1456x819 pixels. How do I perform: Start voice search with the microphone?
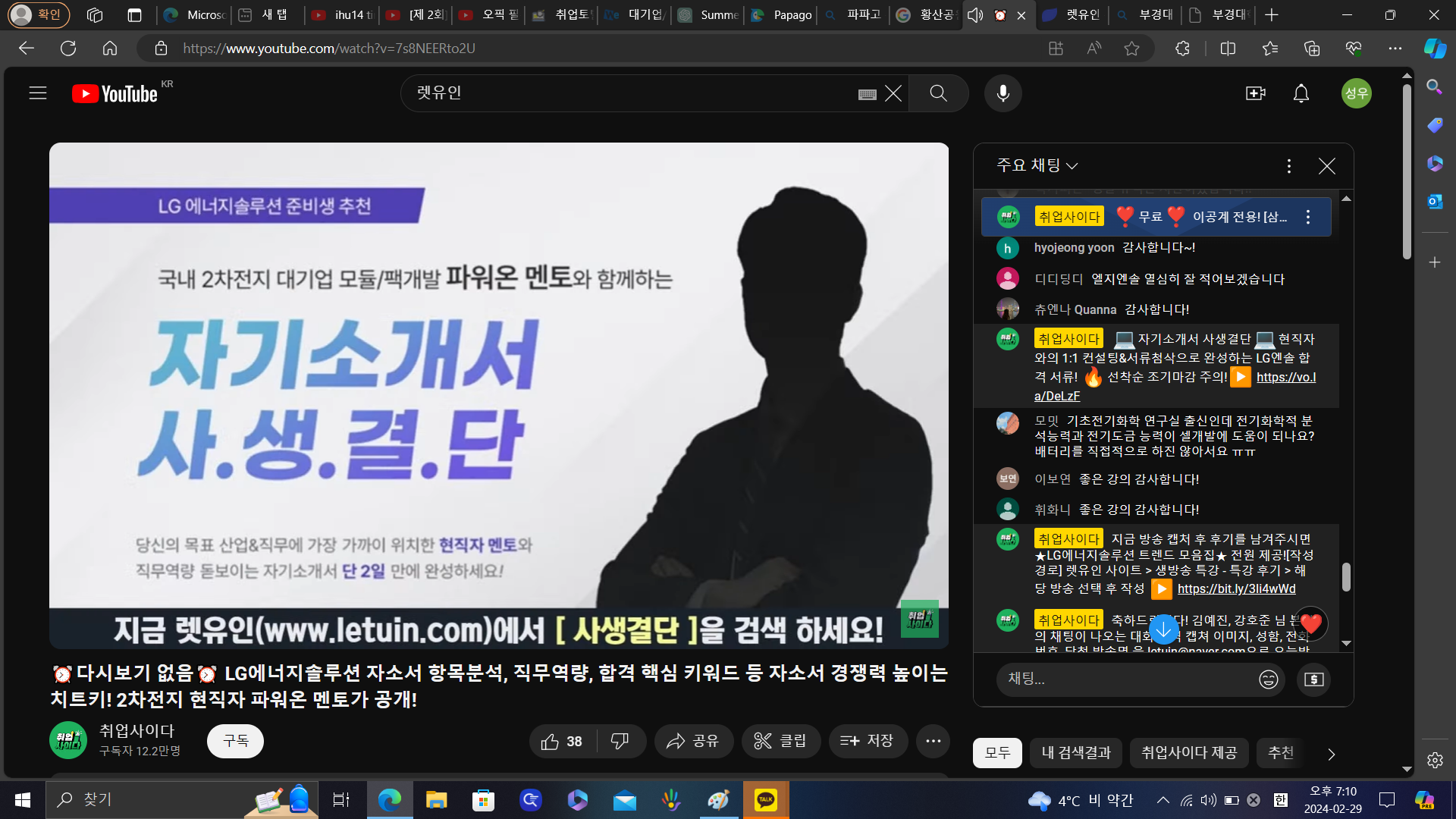[x=1003, y=93]
